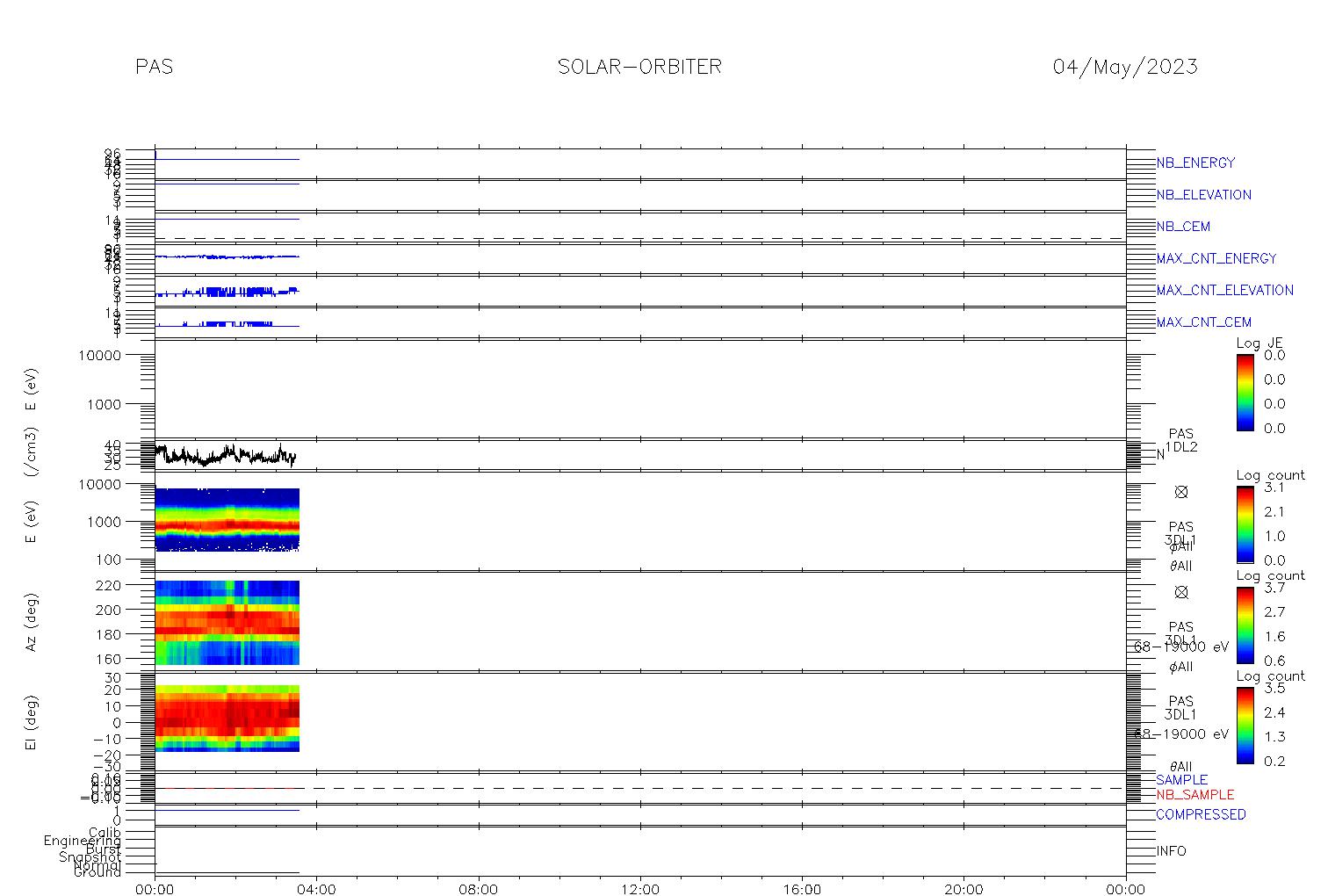Click the black density trace in the N panel
This screenshot has width=1328, height=896.
coord(226,455)
